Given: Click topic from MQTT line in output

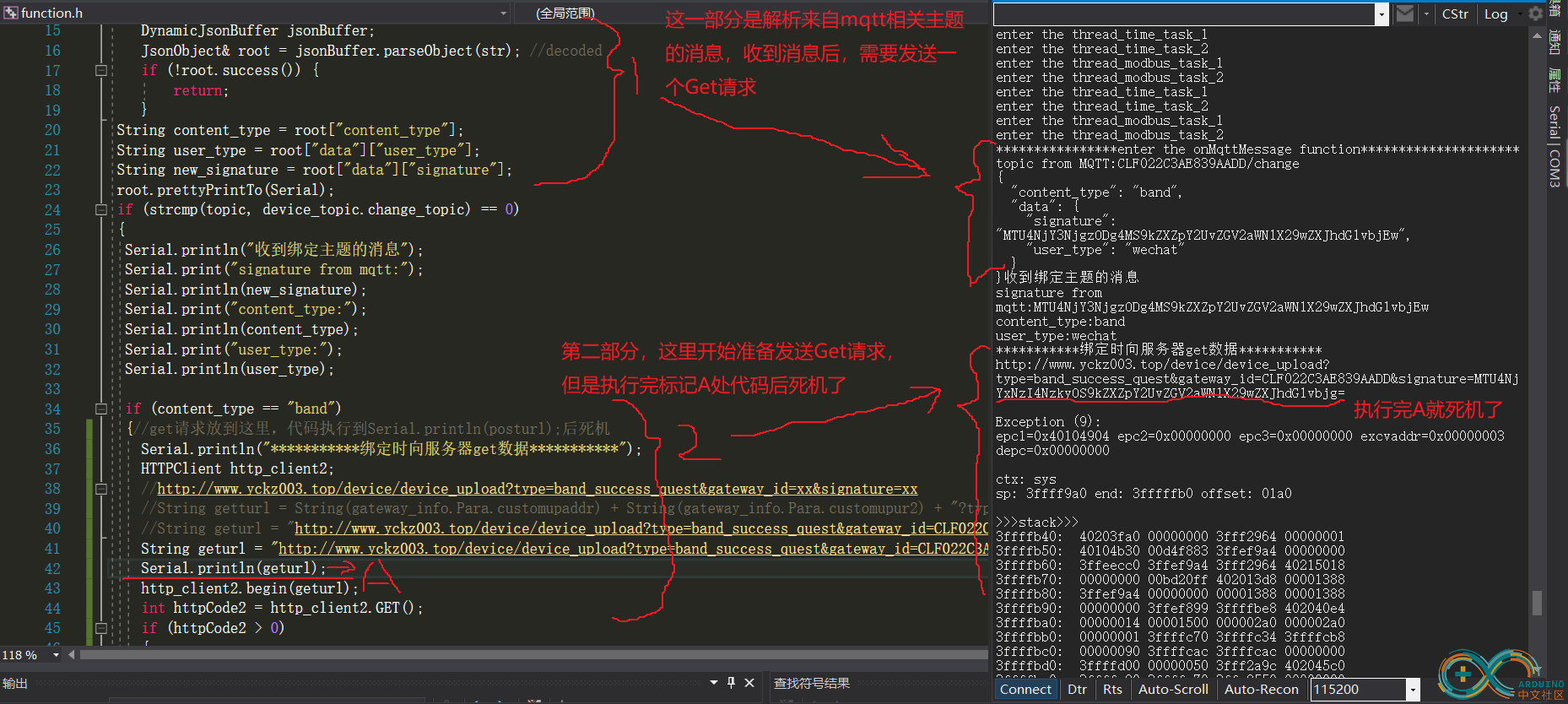Looking at the screenshot, I should click(x=1147, y=164).
